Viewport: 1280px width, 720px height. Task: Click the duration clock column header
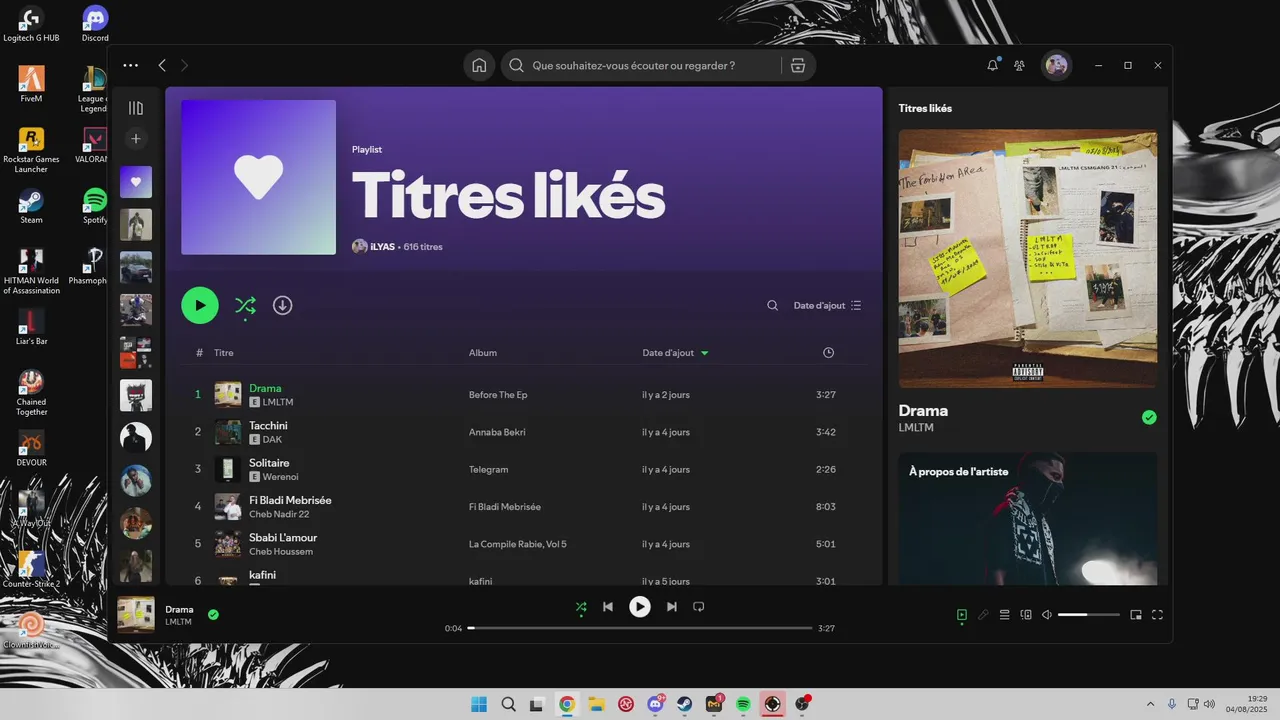(x=828, y=353)
